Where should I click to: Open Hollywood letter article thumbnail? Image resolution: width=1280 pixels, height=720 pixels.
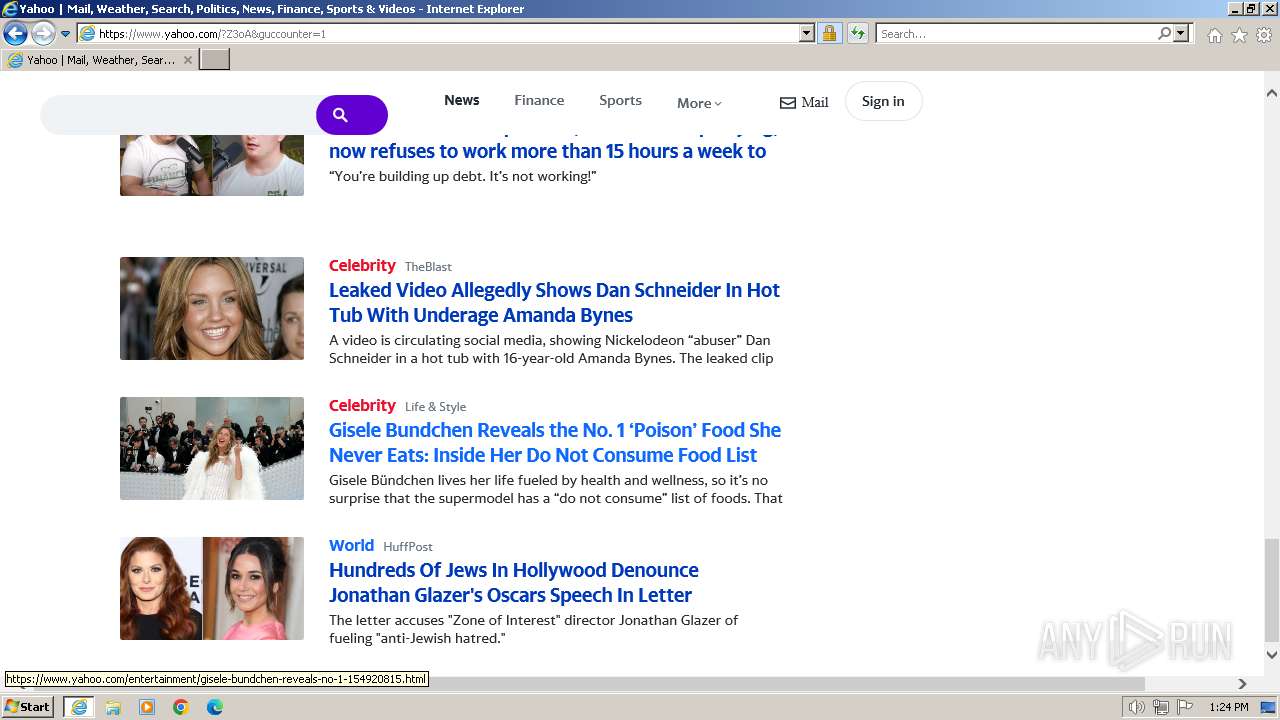point(212,588)
